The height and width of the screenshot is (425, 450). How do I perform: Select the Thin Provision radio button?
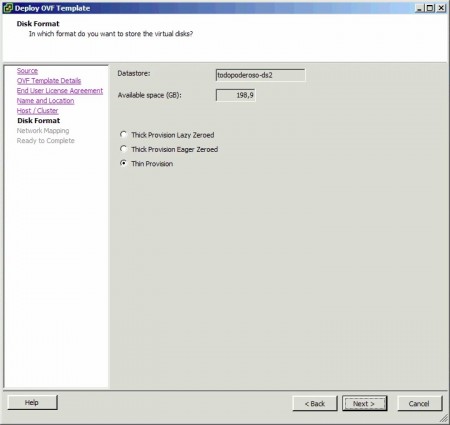click(x=123, y=163)
